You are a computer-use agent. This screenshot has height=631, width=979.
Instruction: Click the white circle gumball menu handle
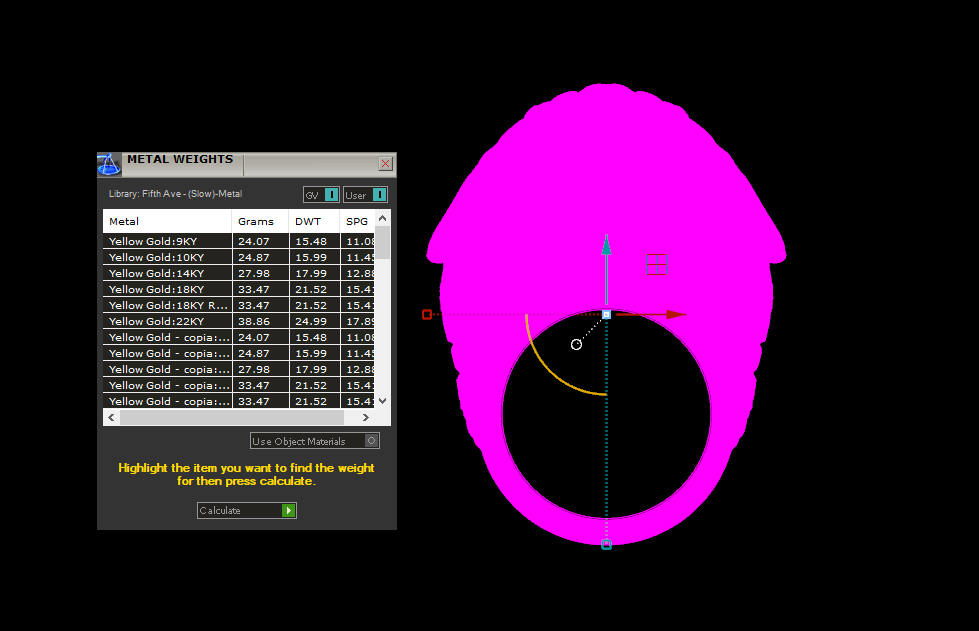point(576,344)
